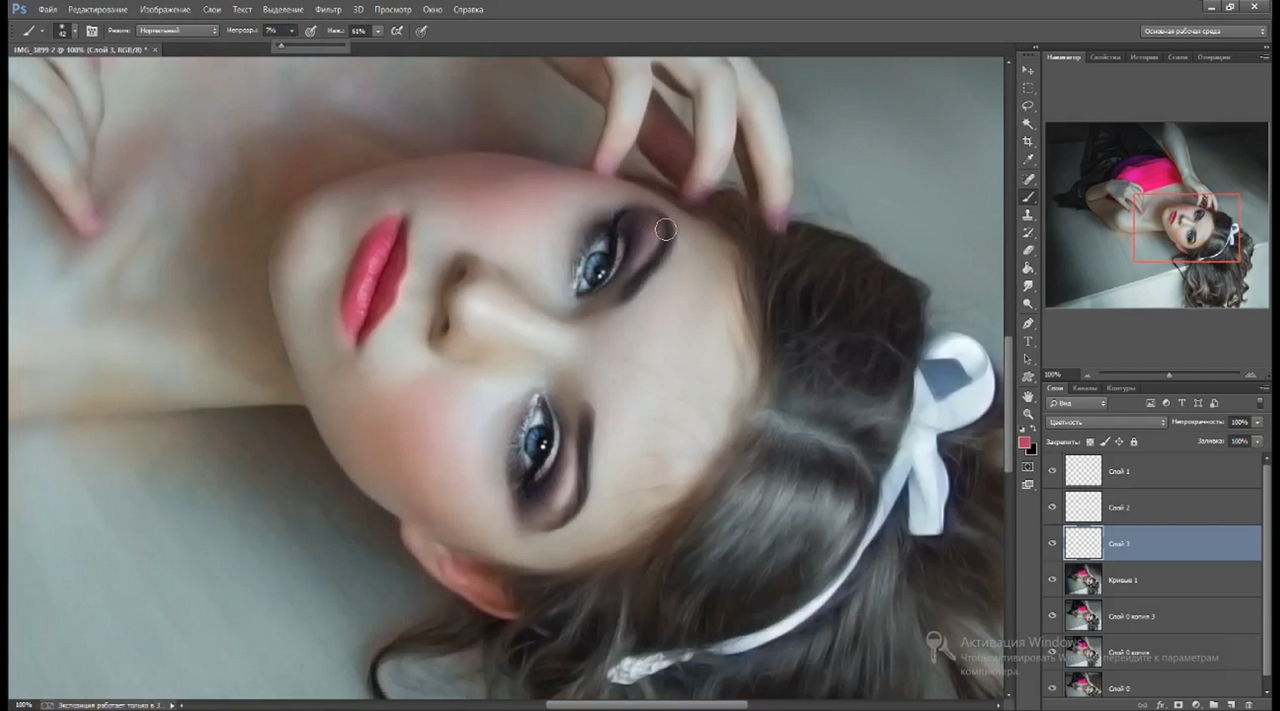Select the Eraser tool
The height and width of the screenshot is (711, 1280).
coord(1028,251)
